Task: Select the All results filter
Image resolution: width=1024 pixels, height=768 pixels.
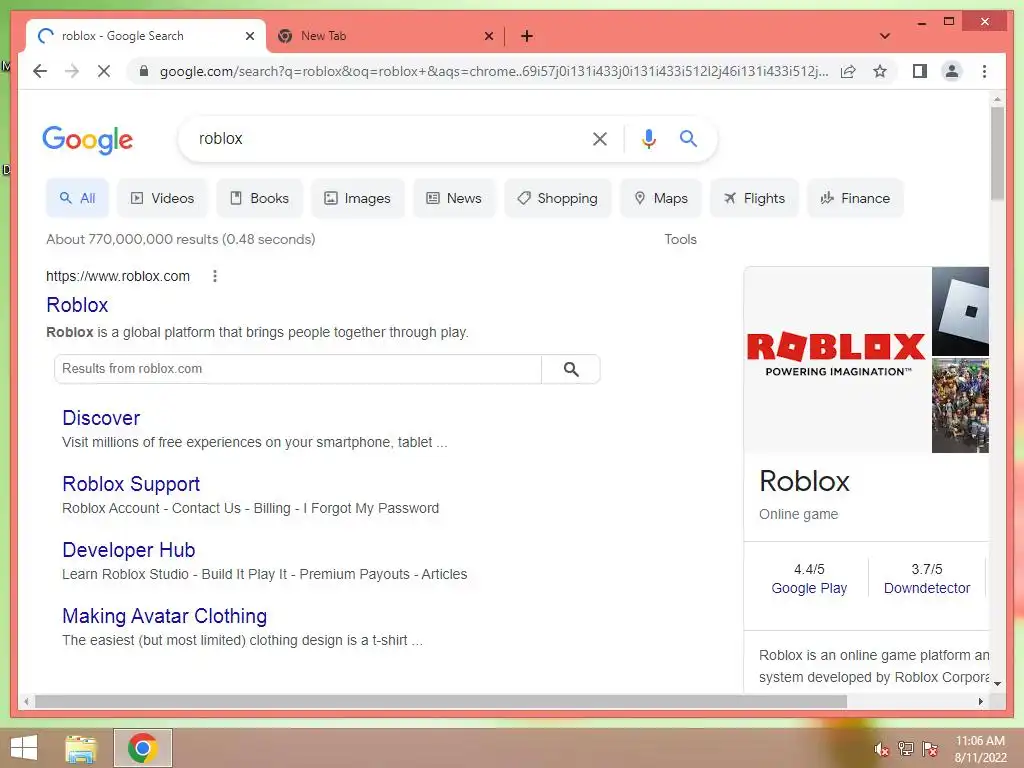Action: (77, 198)
